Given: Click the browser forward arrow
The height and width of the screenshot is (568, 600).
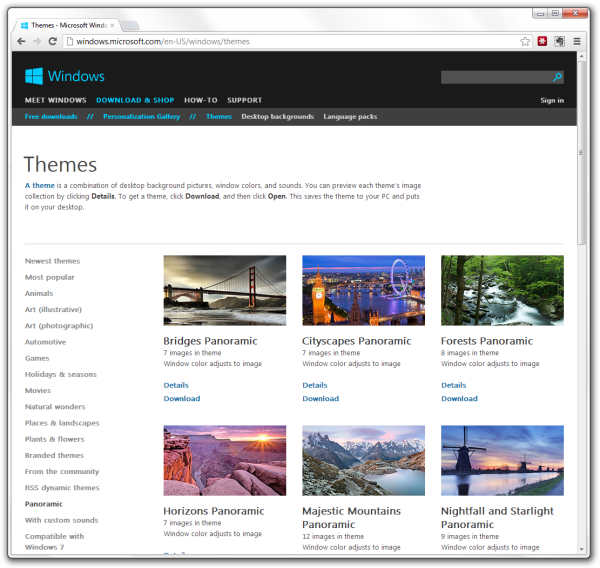Looking at the screenshot, I should (x=37, y=41).
